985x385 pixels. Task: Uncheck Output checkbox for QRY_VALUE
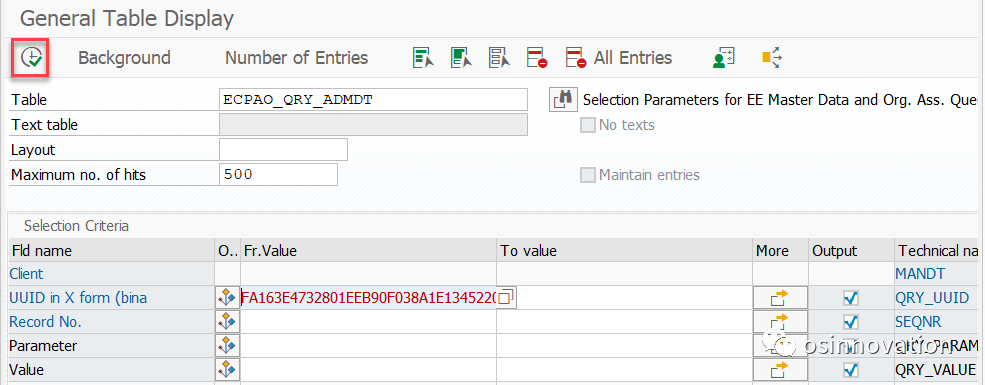(x=851, y=369)
